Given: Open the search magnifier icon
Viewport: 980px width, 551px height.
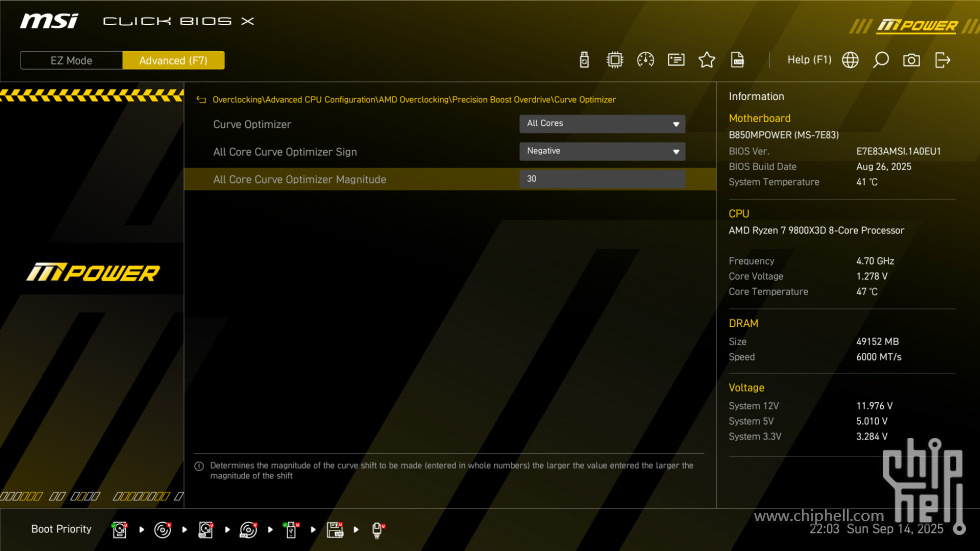Looking at the screenshot, I should point(881,60).
